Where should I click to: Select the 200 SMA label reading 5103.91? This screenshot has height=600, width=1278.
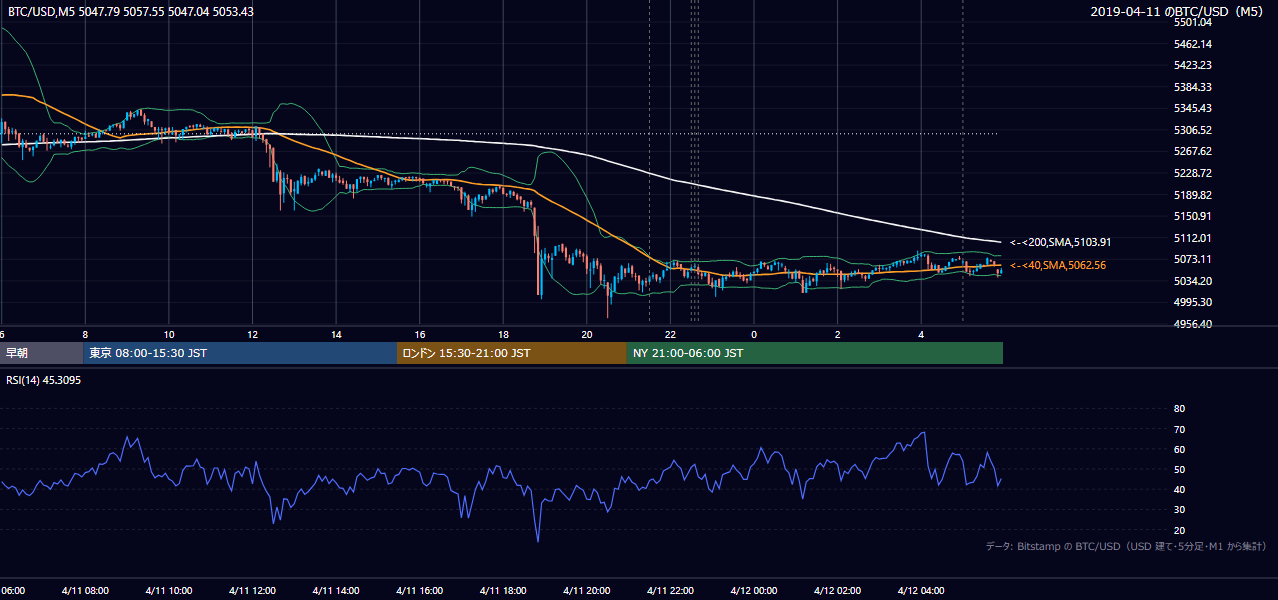click(1061, 242)
